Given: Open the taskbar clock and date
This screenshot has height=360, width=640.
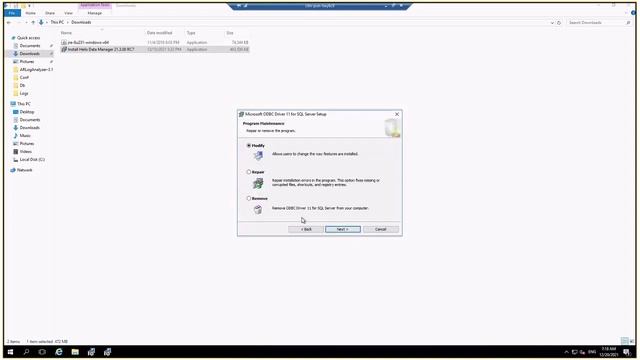Looking at the screenshot, I should (x=609, y=352).
